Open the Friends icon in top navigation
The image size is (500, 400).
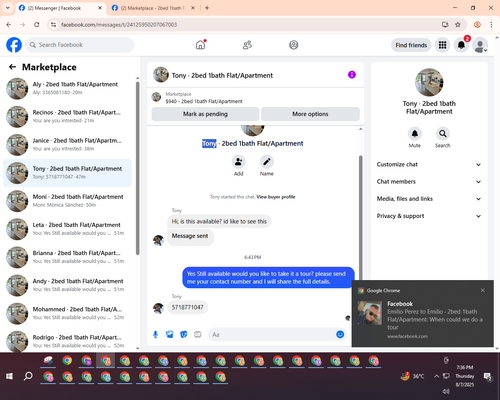point(247,45)
